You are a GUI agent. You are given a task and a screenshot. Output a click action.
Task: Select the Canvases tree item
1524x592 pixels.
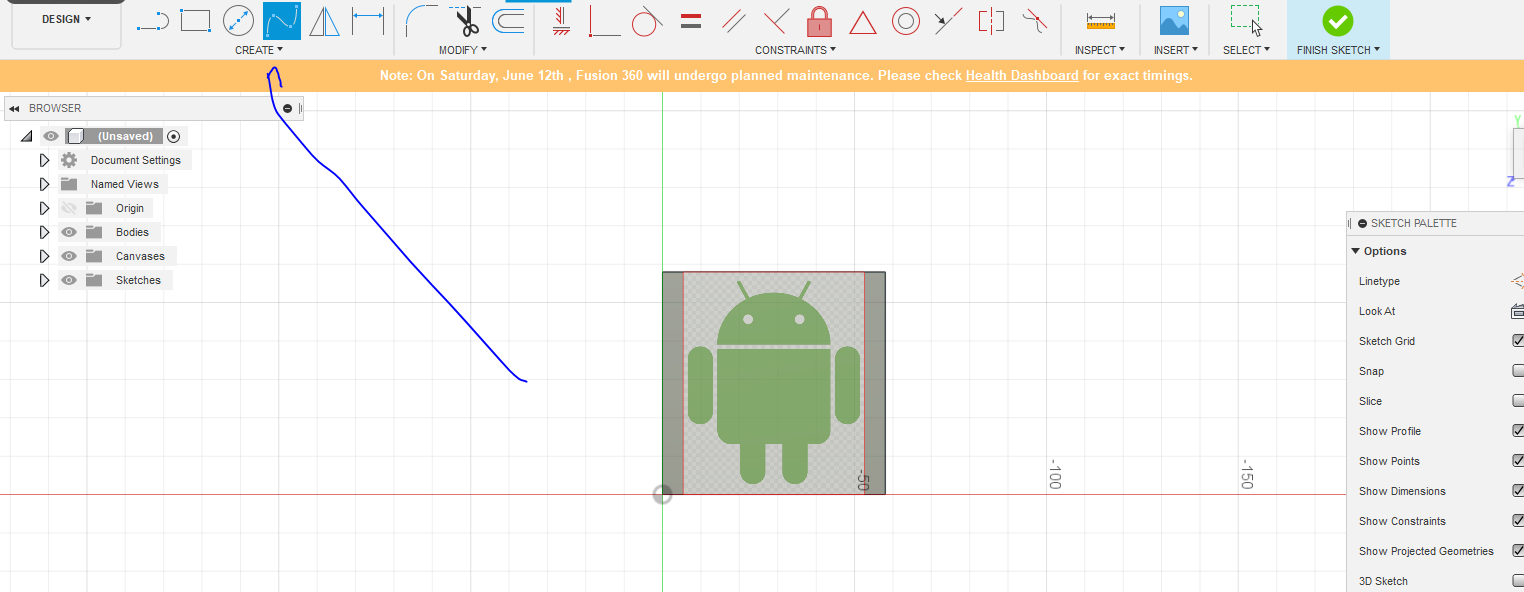click(140, 256)
